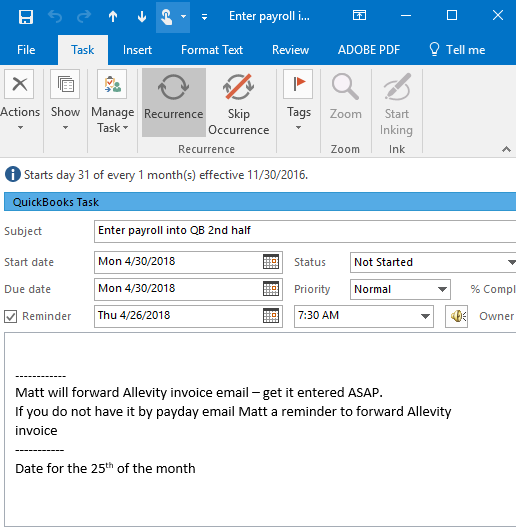
Task: Click the Start Inking pen icon
Action: (x=397, y=103)
